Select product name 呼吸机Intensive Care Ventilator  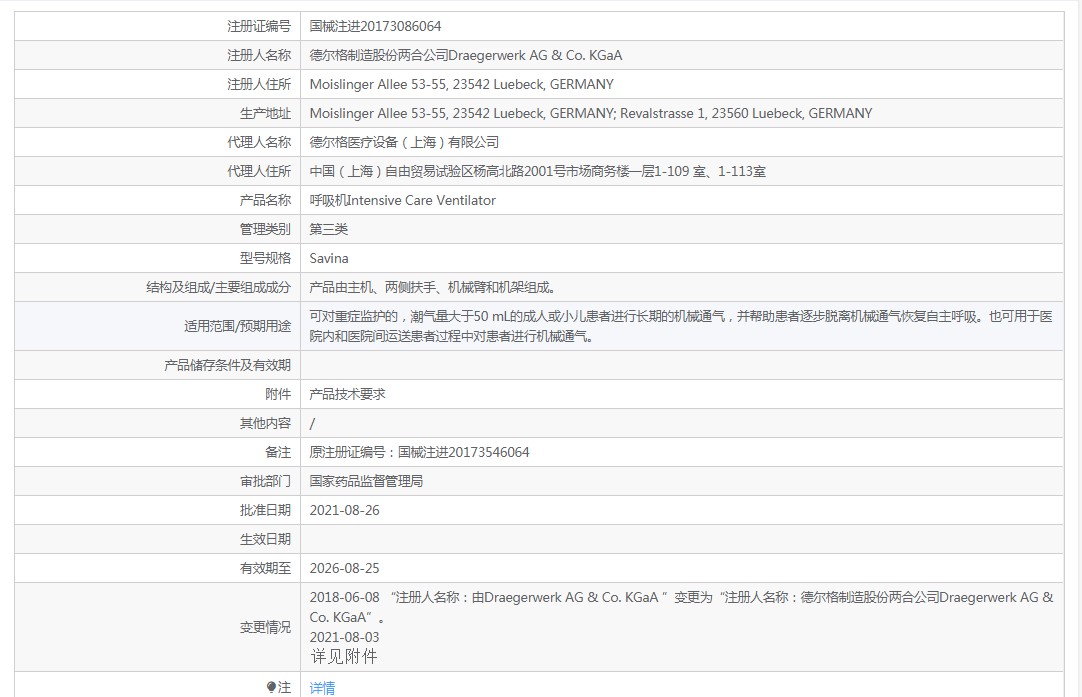(402, 200)
